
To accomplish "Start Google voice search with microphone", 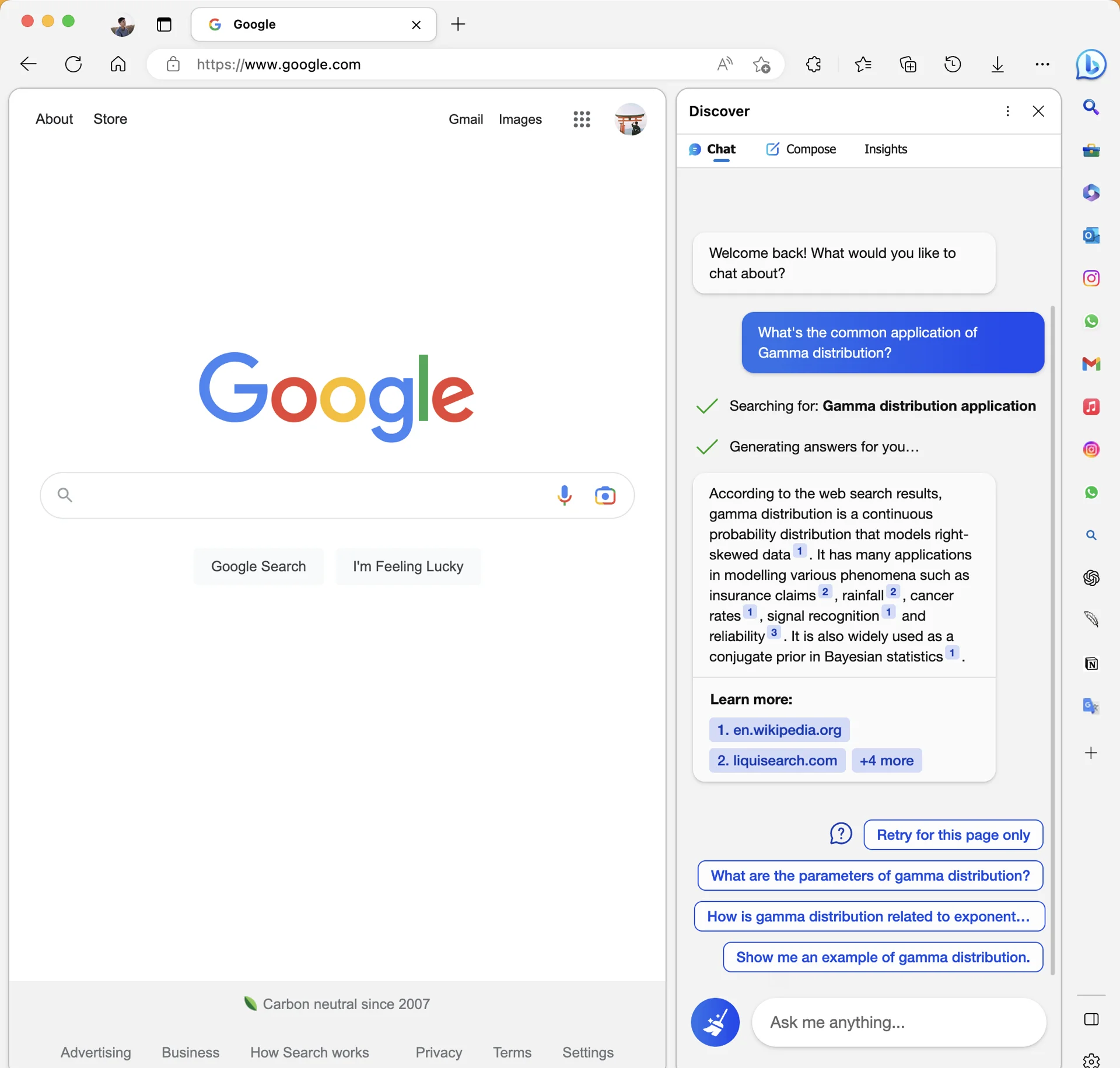I will 564,495.
